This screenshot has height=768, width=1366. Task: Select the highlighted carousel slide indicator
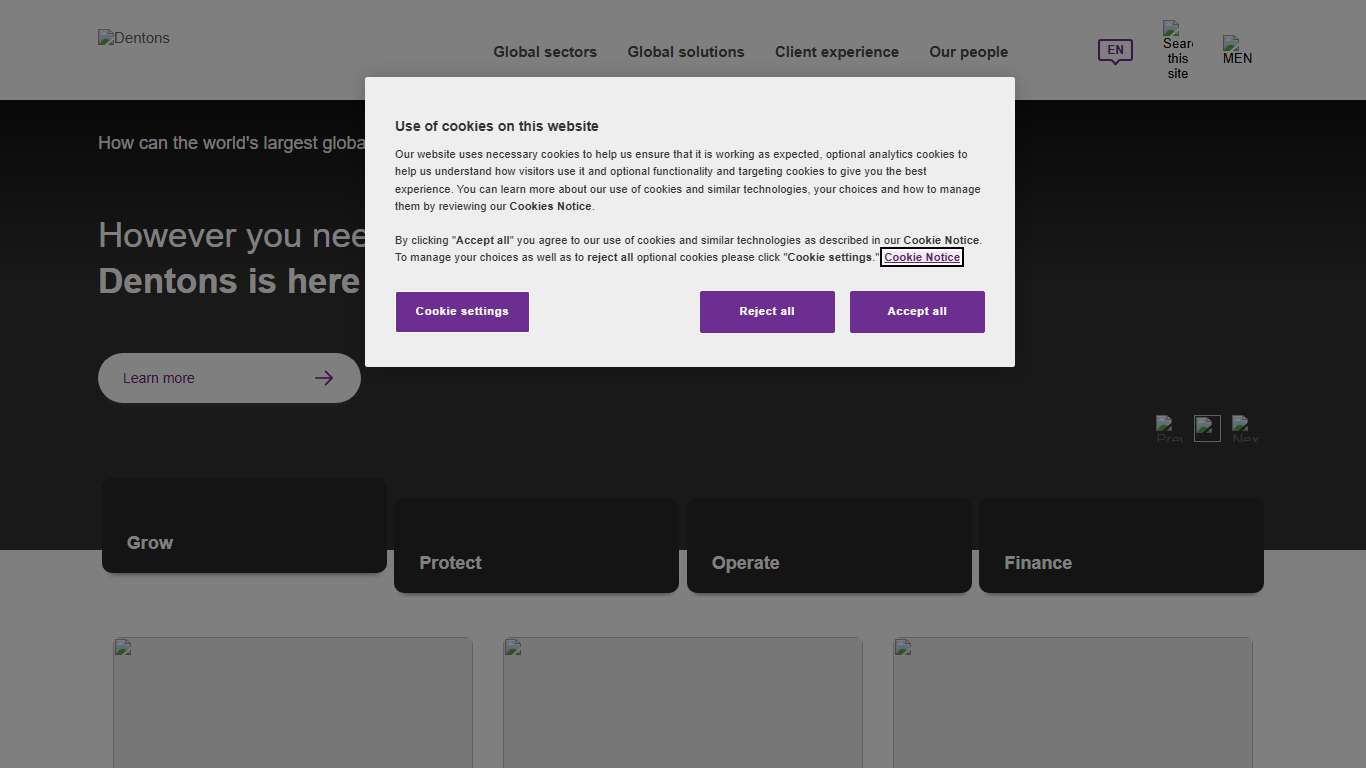point(1207,428)
